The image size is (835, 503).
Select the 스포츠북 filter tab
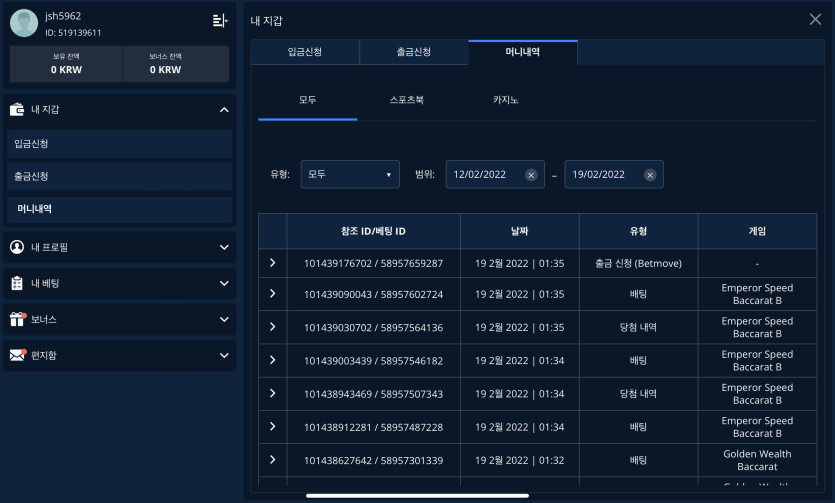(x=407, y=100)
